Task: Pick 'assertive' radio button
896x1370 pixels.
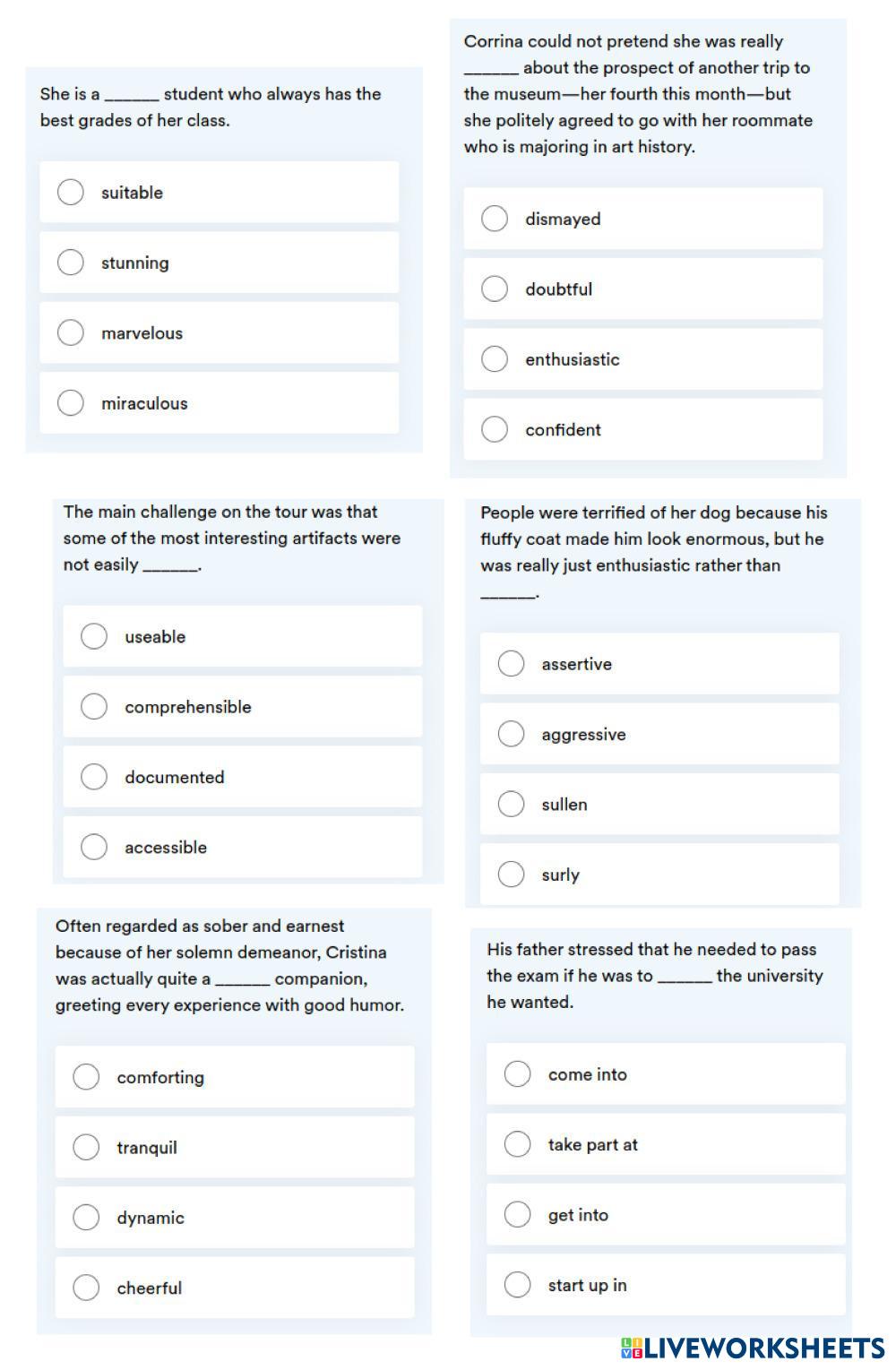Action: tap(511, 664)
